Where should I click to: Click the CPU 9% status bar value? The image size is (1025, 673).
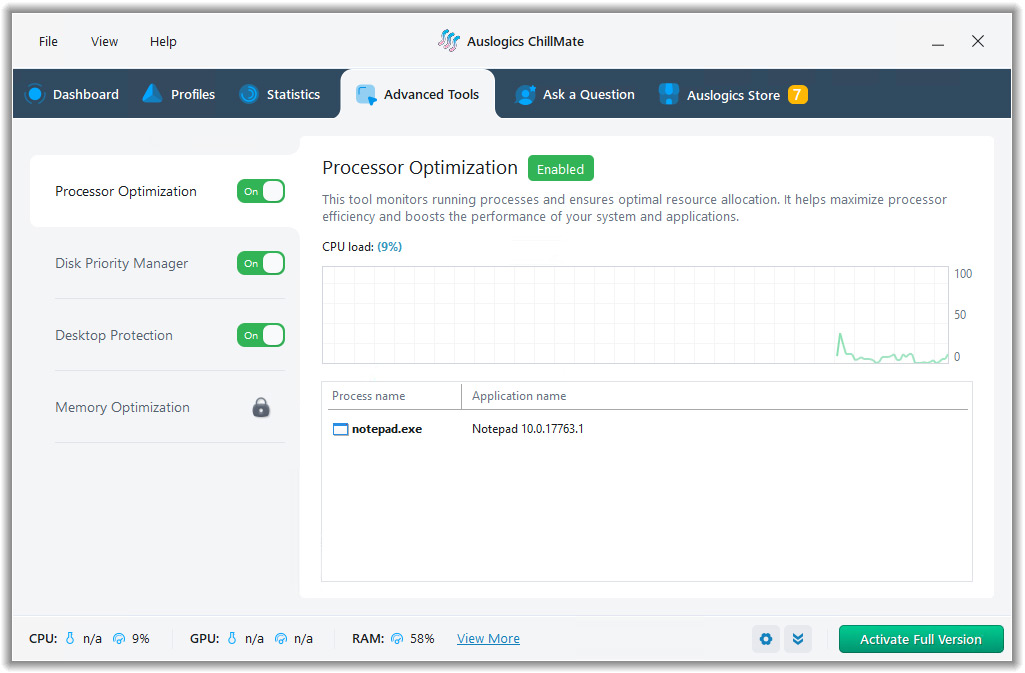tap(141, 638)
